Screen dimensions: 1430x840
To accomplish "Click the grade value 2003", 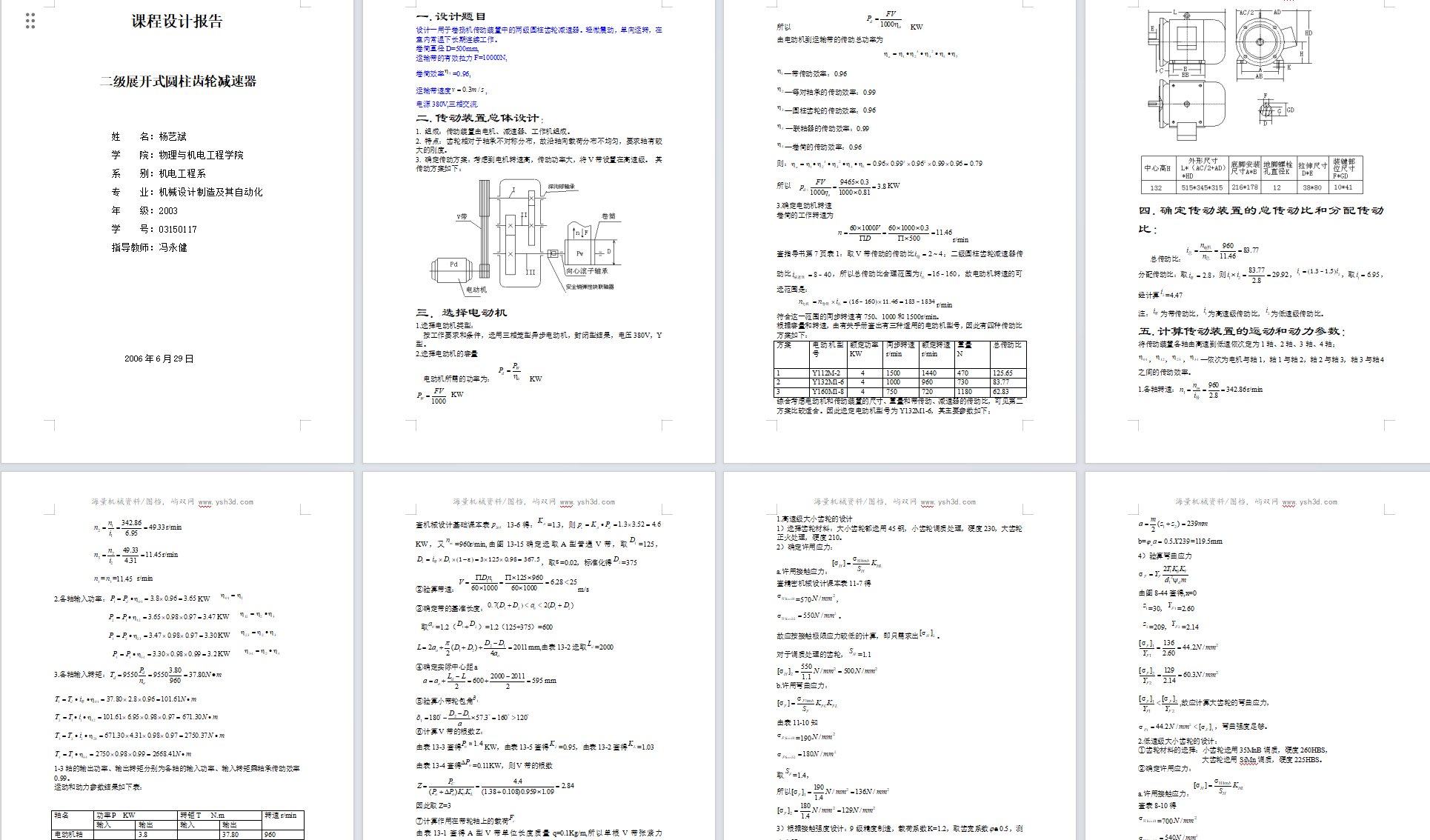I will [168, 210].
